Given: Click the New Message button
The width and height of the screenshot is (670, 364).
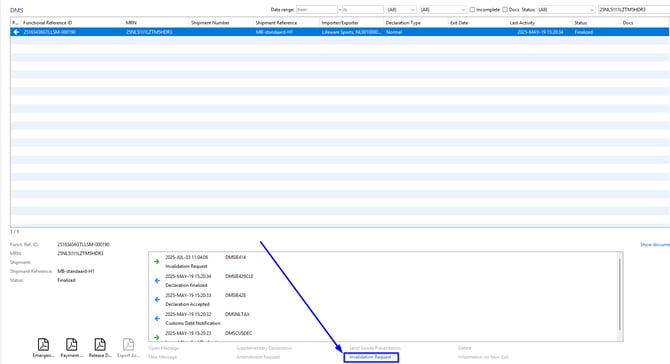Looking at the screenshot, I should coord(162,357).
